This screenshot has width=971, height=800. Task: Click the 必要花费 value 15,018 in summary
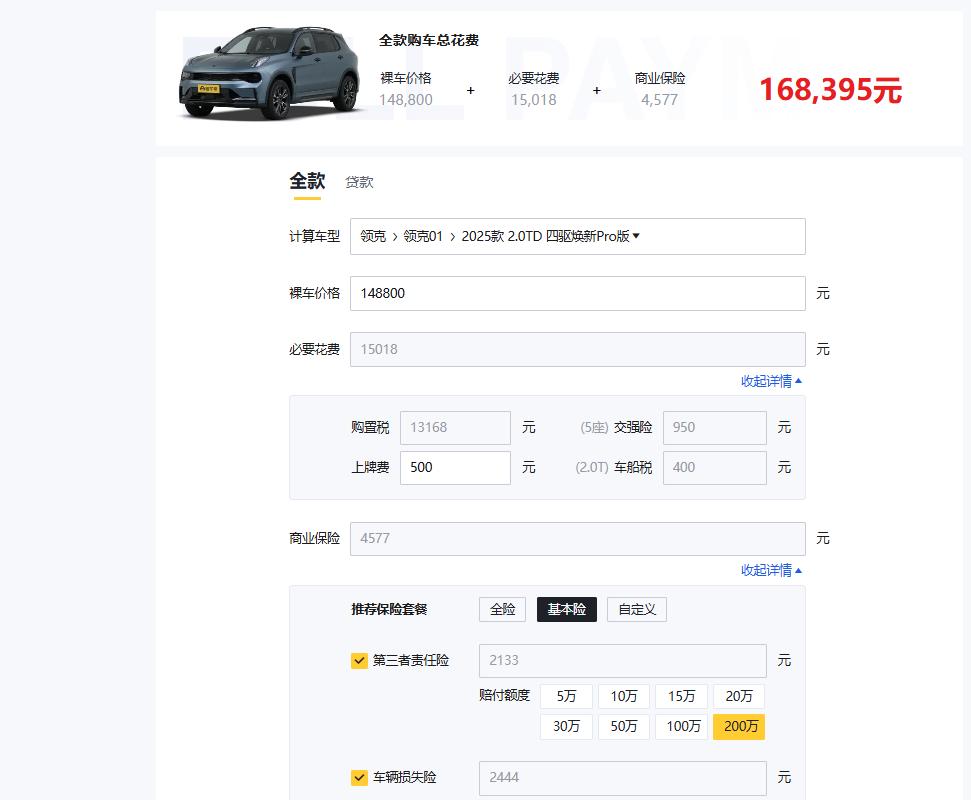tap(534, 100)
